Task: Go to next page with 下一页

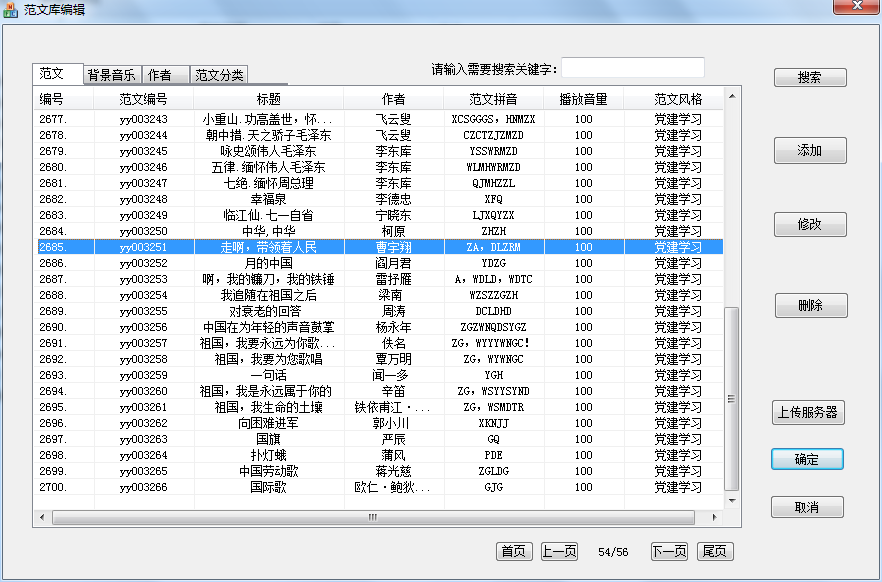Action: point(669,551)
